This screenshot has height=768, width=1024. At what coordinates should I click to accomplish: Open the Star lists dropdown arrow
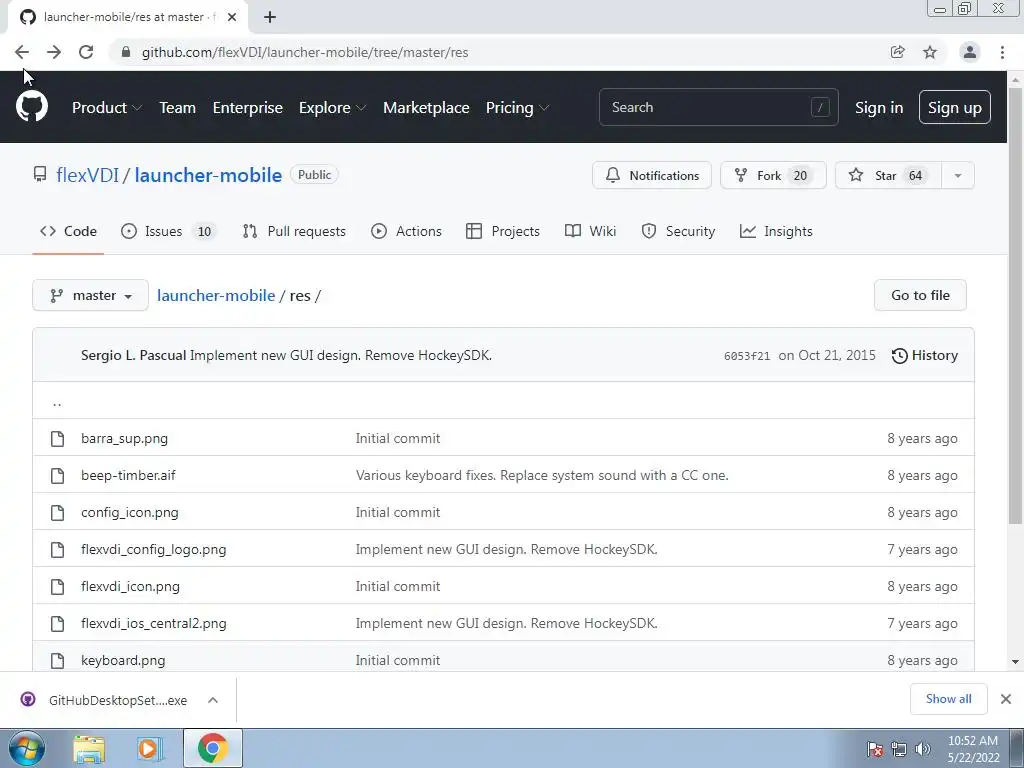click(x=957, y=175)
